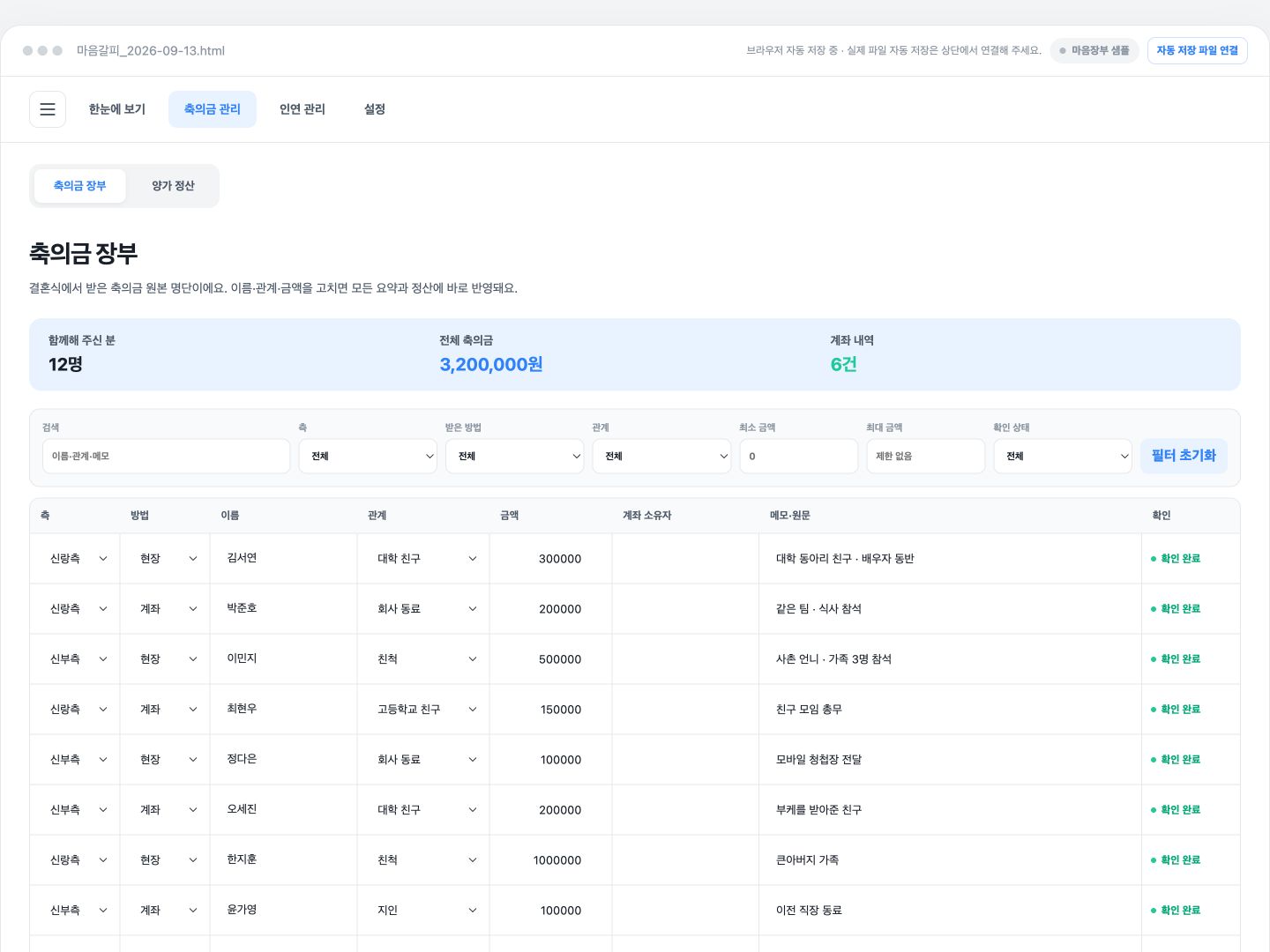Viewport: 1270px width, 952px height.
Task: Toggle 확인 완료 status for 최현우
Action: (x=1176, y=710)
